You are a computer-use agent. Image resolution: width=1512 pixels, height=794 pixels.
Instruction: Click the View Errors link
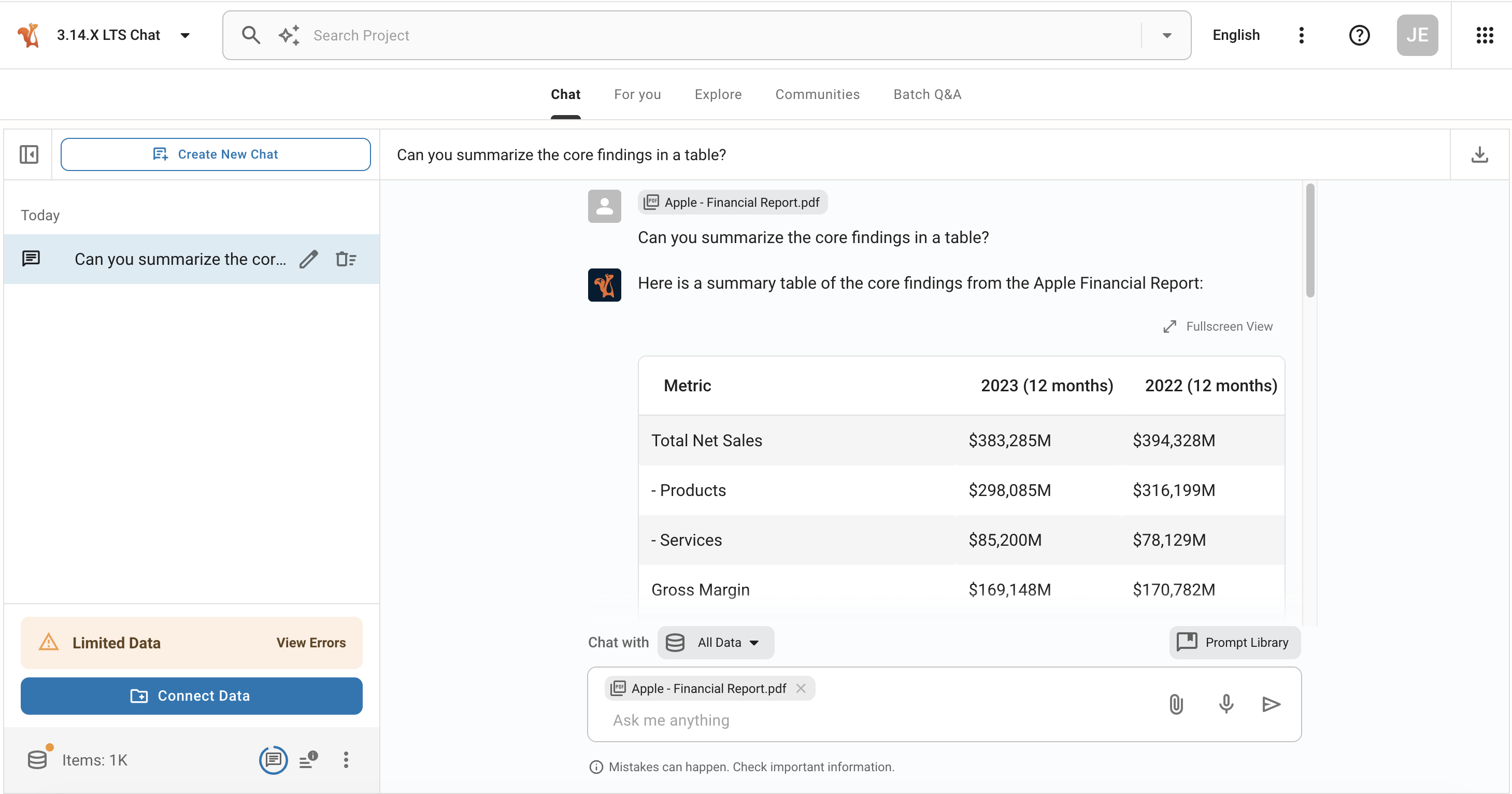click(x=310, y=643)
